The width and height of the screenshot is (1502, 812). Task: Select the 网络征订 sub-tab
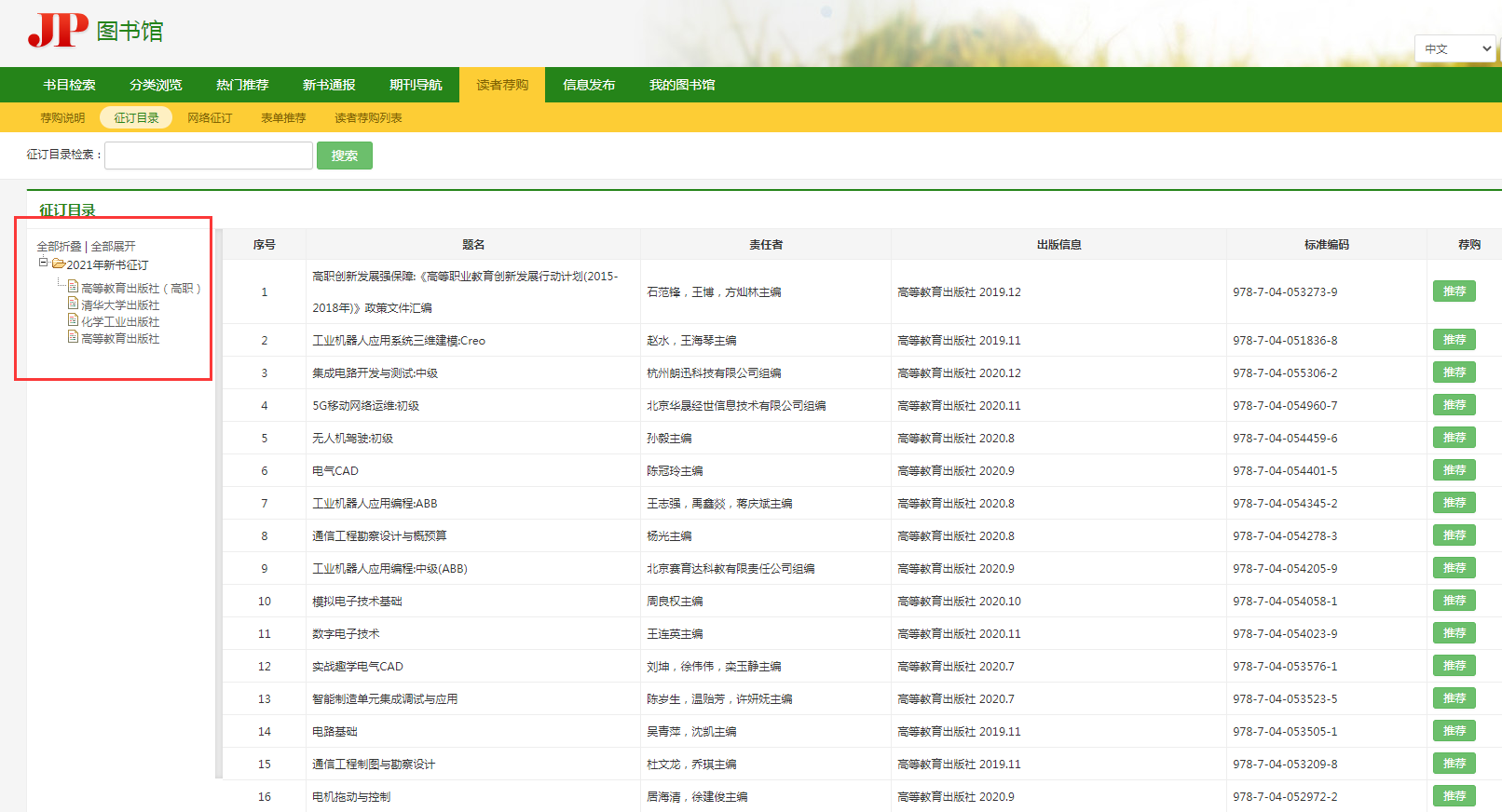pyautogui.click(x=210, y=118)
